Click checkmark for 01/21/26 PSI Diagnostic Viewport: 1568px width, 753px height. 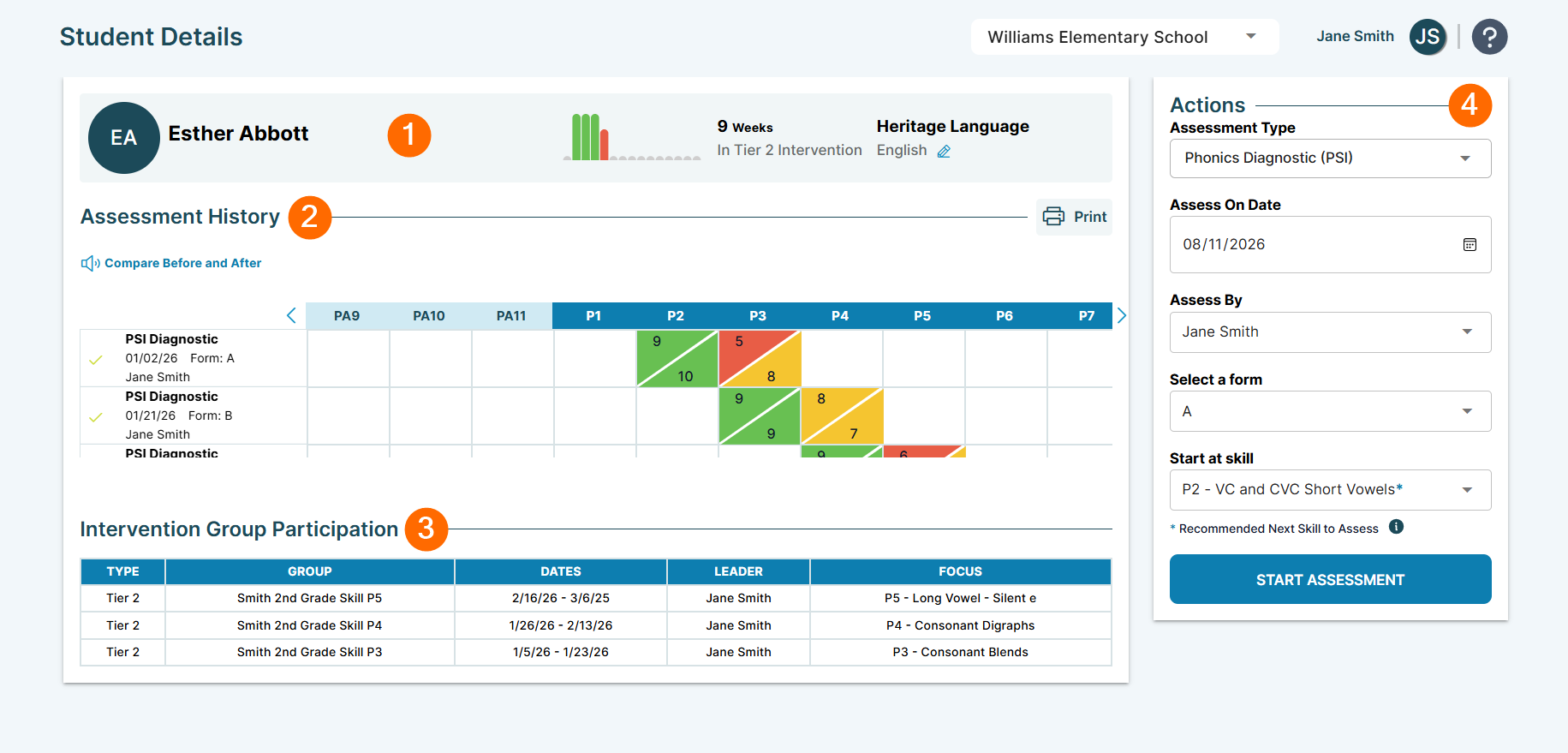96,417
